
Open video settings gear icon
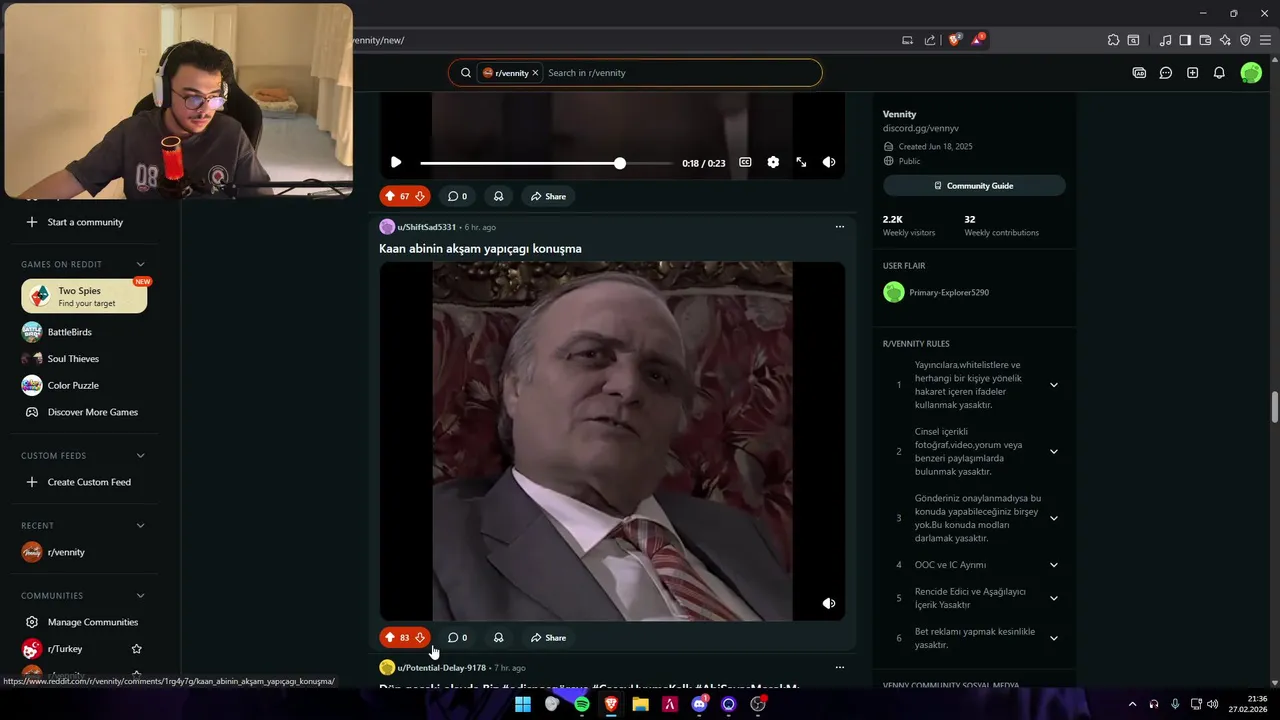click(x=773, y=162)
